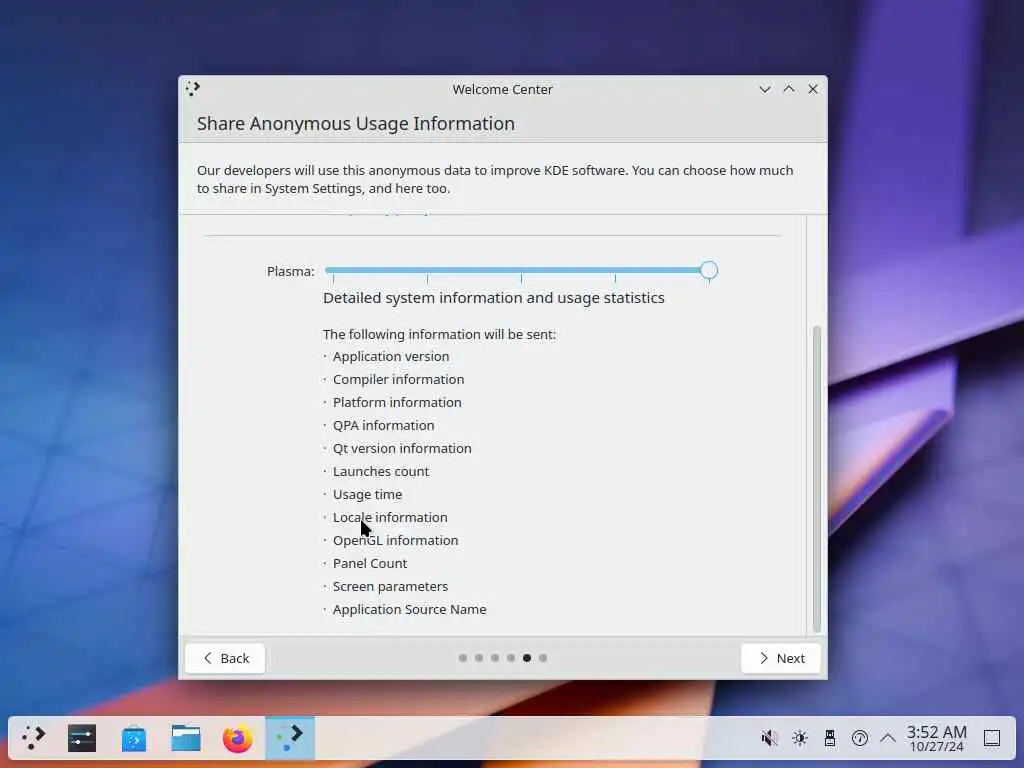
Task: Click 'Locale information' list entry
Action: coord(391,517)
